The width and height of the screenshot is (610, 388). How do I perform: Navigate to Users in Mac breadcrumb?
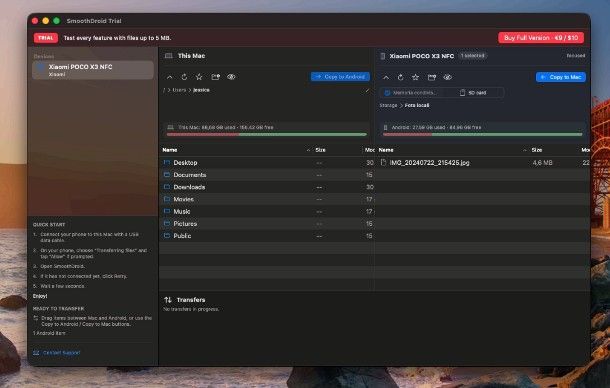coord(179,90)
